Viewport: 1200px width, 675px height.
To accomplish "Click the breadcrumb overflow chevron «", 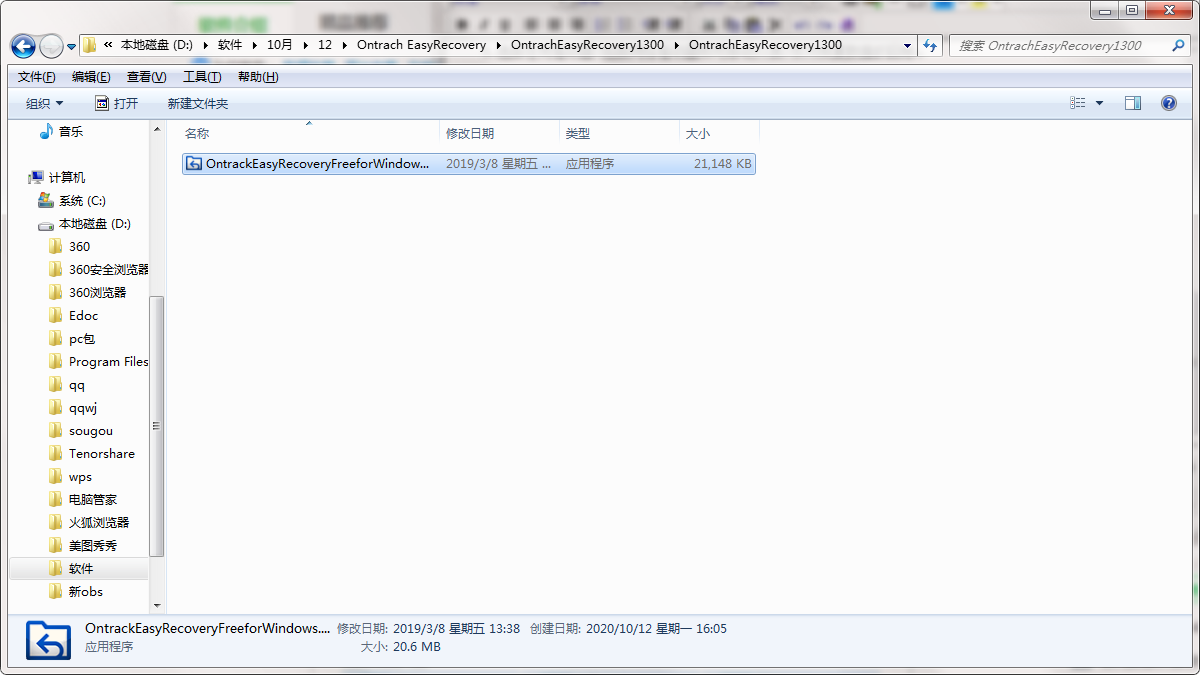I will [107, 45].
